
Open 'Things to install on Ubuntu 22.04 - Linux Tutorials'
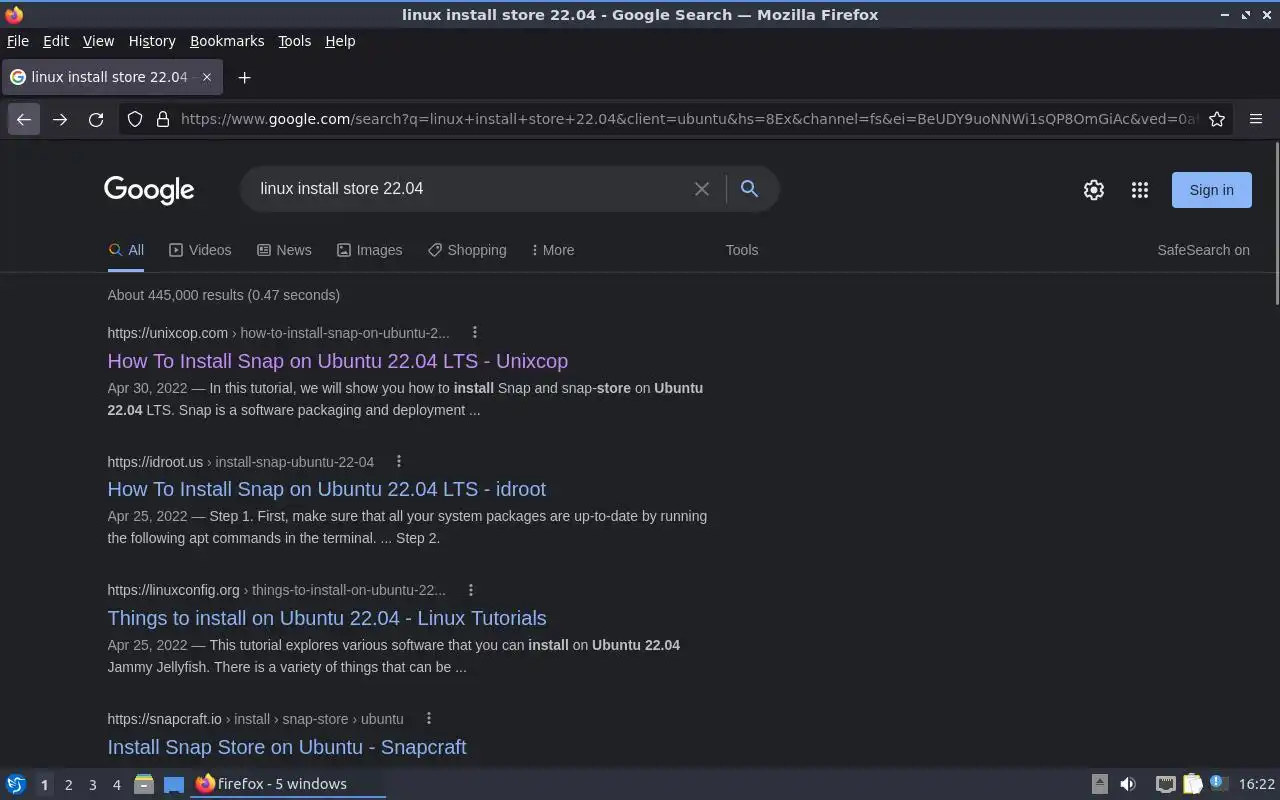pyautogui.click(x=326, y=618)
